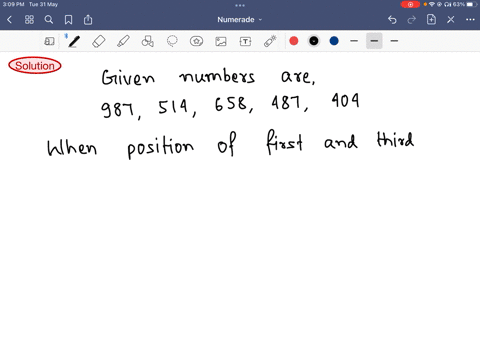
Task: Bookmark this page
Action: [68, 20]
